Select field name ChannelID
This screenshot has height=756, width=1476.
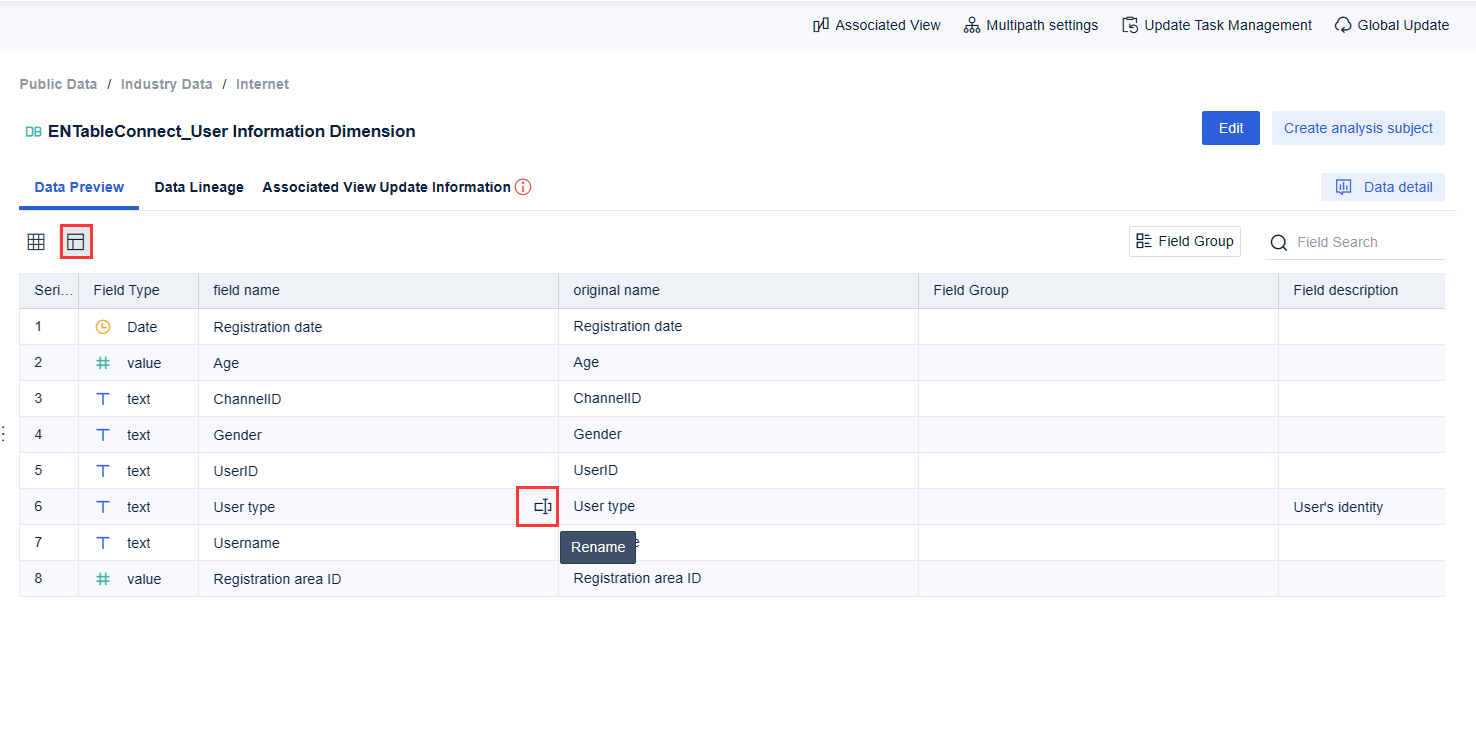pos(247,399)
